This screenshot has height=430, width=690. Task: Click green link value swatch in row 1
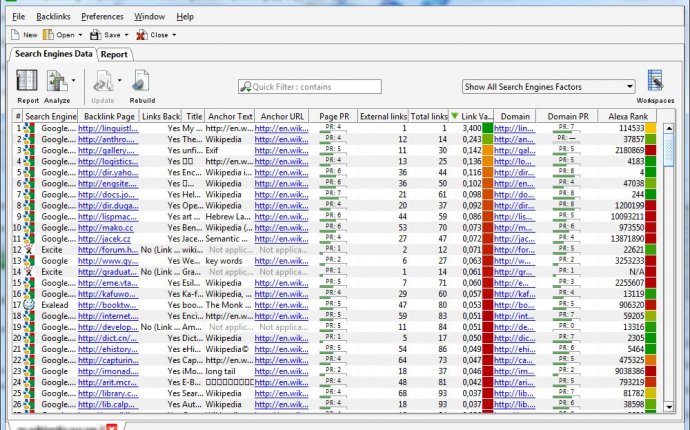click(x=488, y=129)
